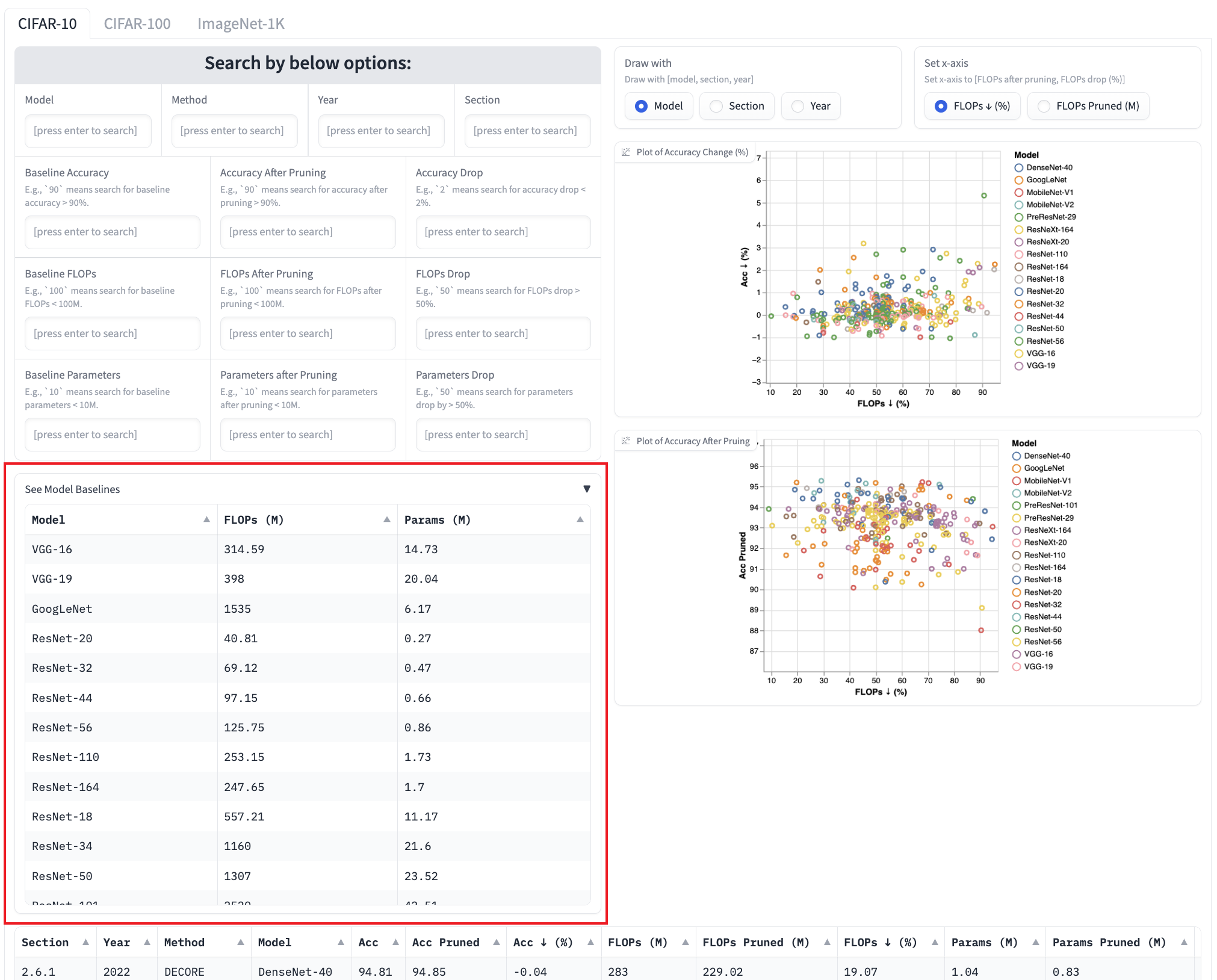The width and height of the screenshot is (1217, 980).
Task: Click MobileNet-V1 legend marker in top plot
Action: click(1019, 193)
